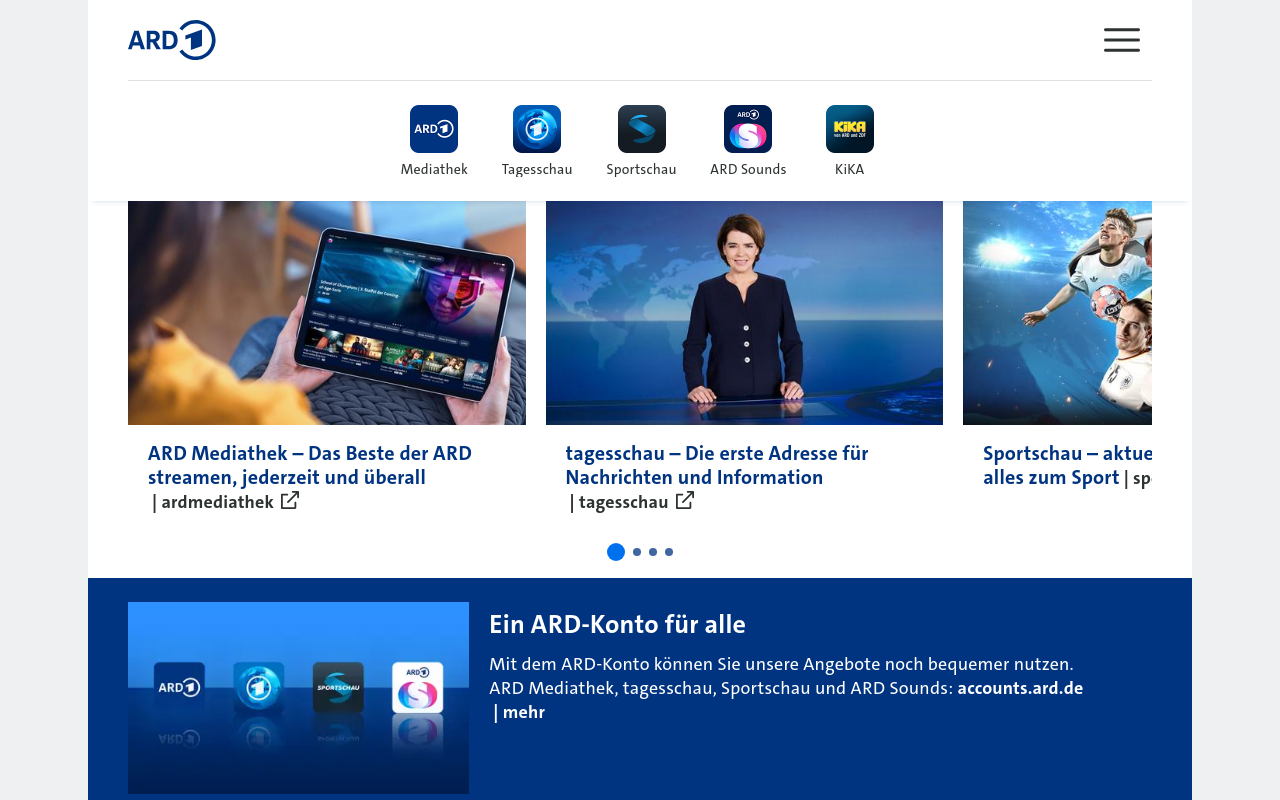Viewport: 1280px width, 800px height.
Task: Go to carousel slide four dot
Action: coord(669,552)
